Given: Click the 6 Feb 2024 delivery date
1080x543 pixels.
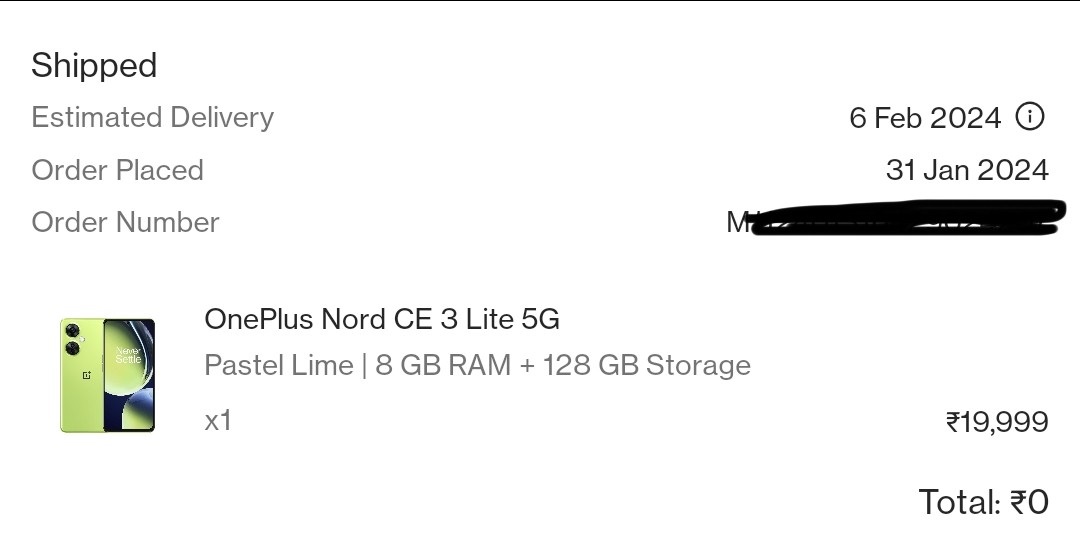Looking at the screenshot, I should 925,118.
